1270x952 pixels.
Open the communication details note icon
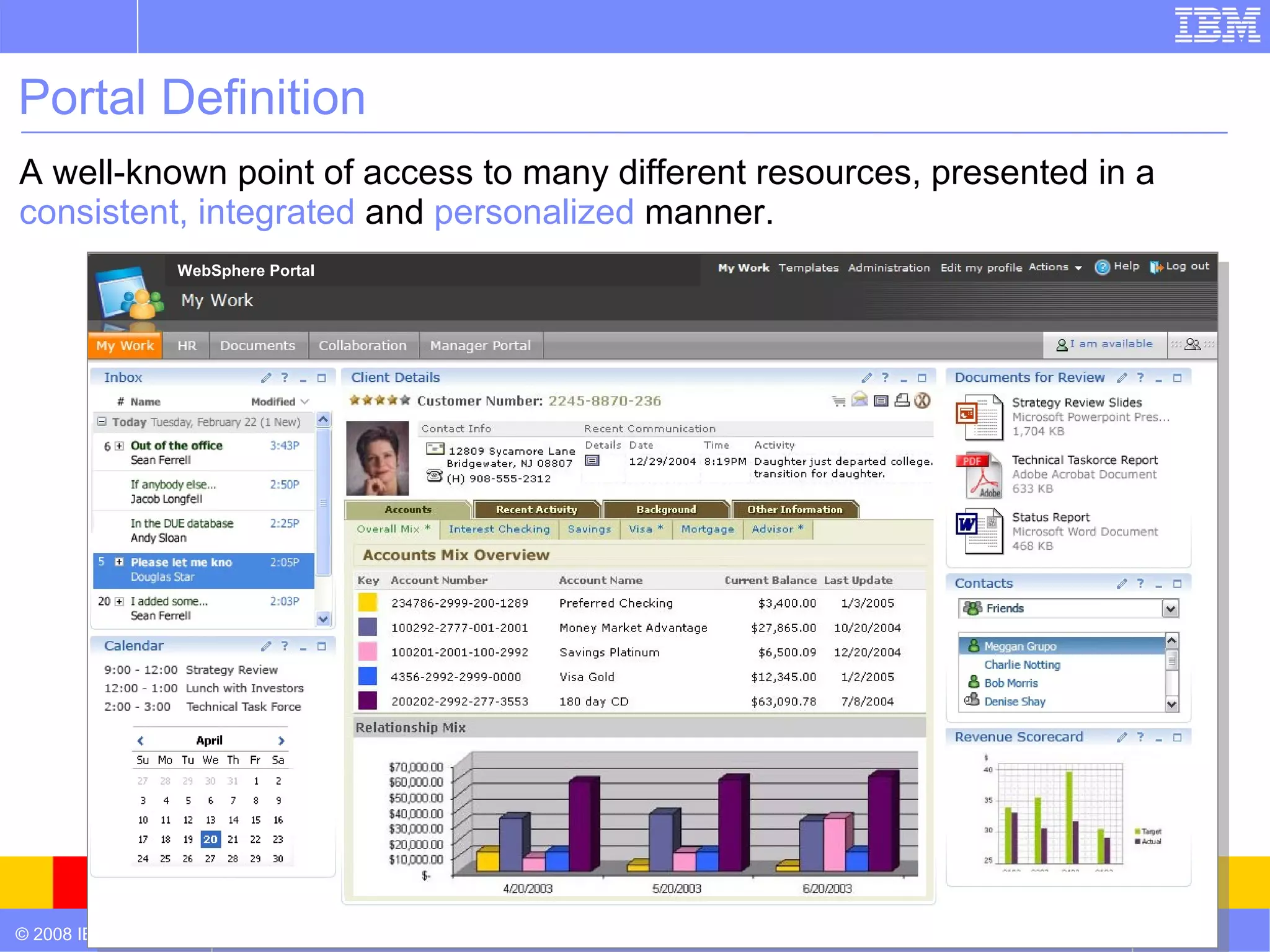tap(592, 461)
